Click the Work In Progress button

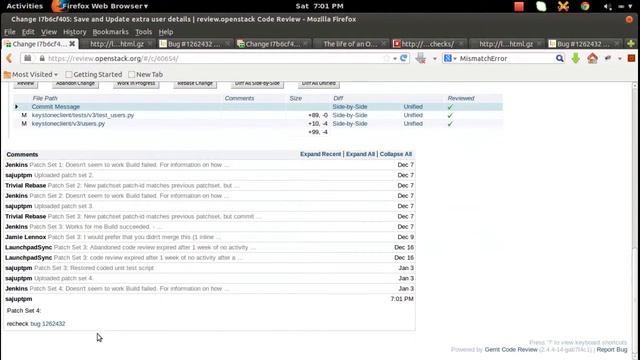[136, 84]
